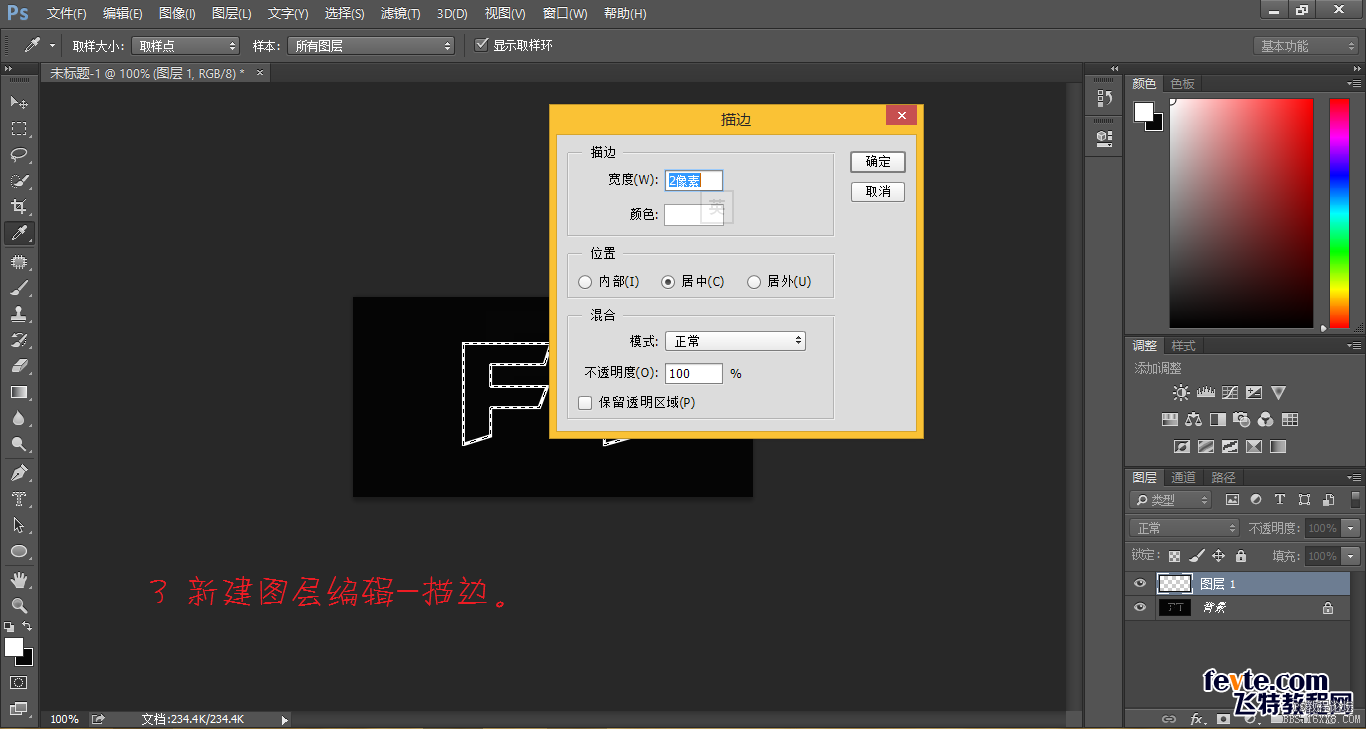
Task: Open layer filter type (类型) dropdown
Action: click(x=1171, y=500)
